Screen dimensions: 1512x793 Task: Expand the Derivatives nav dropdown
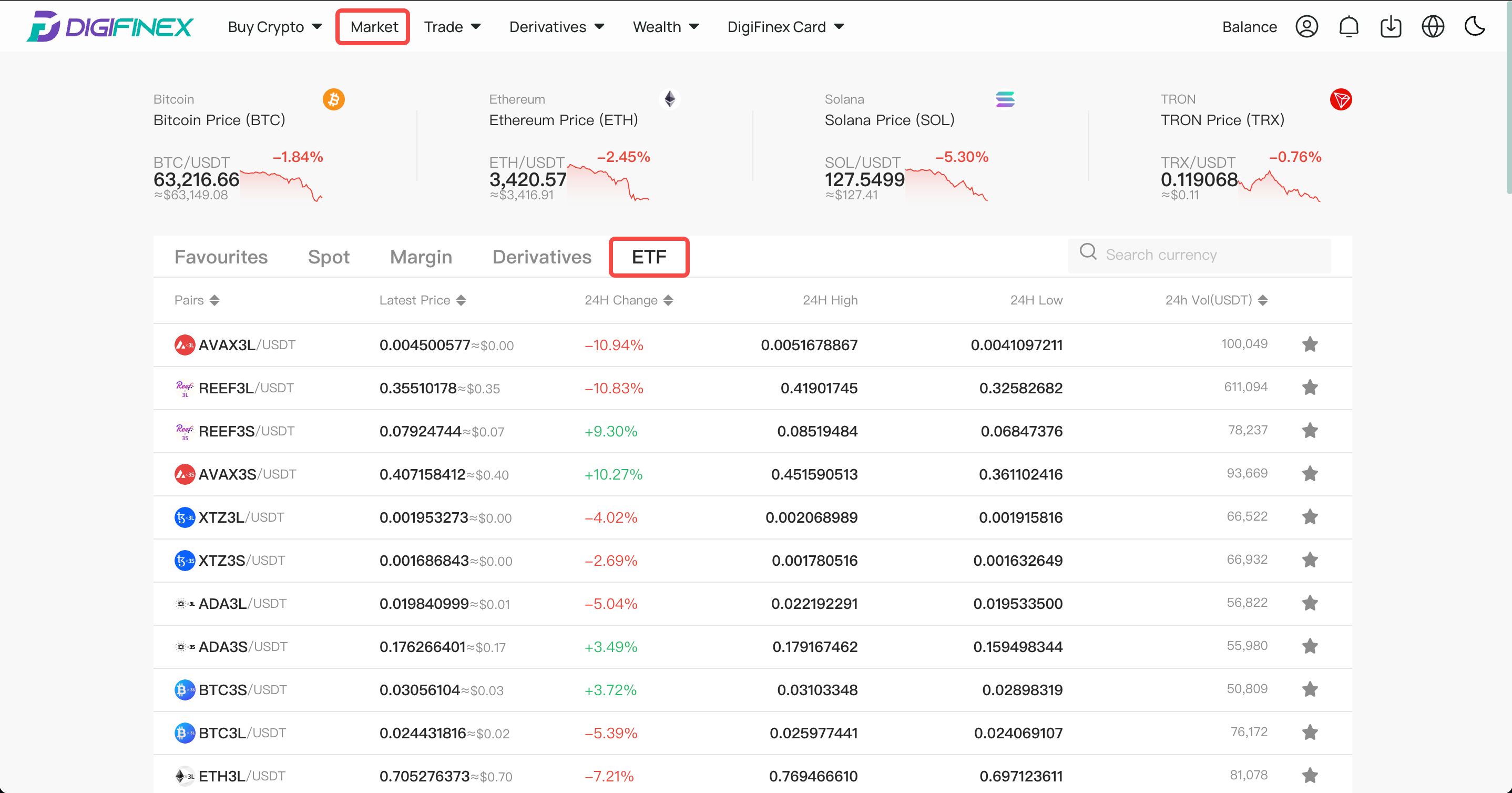click(556, 27)
